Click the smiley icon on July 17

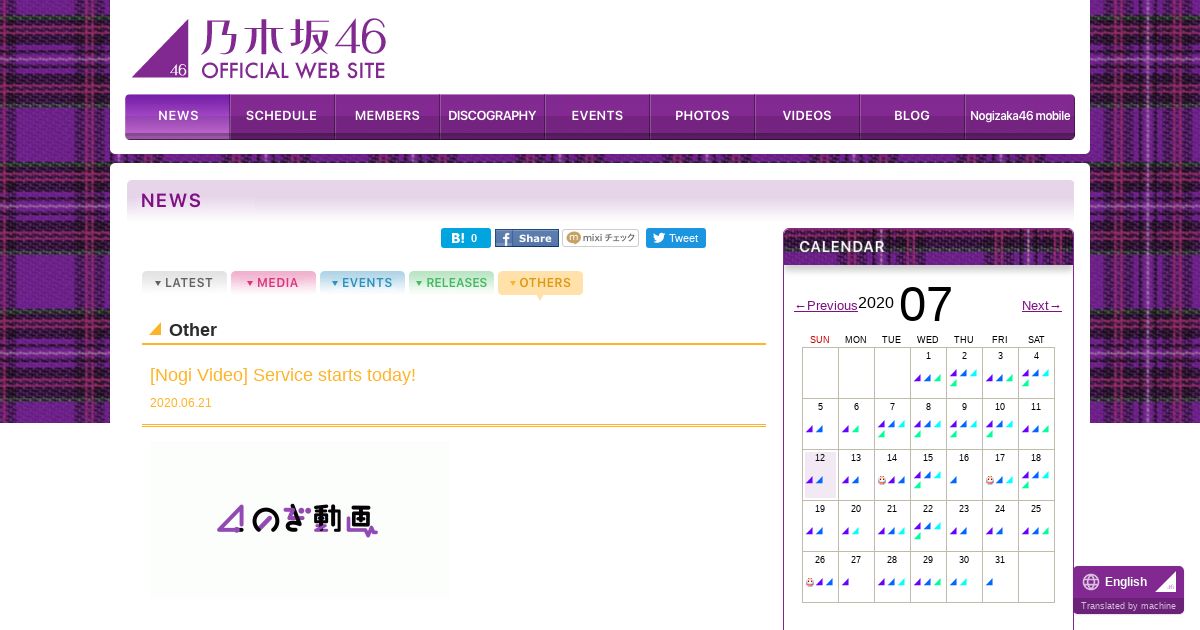point(990,480)
